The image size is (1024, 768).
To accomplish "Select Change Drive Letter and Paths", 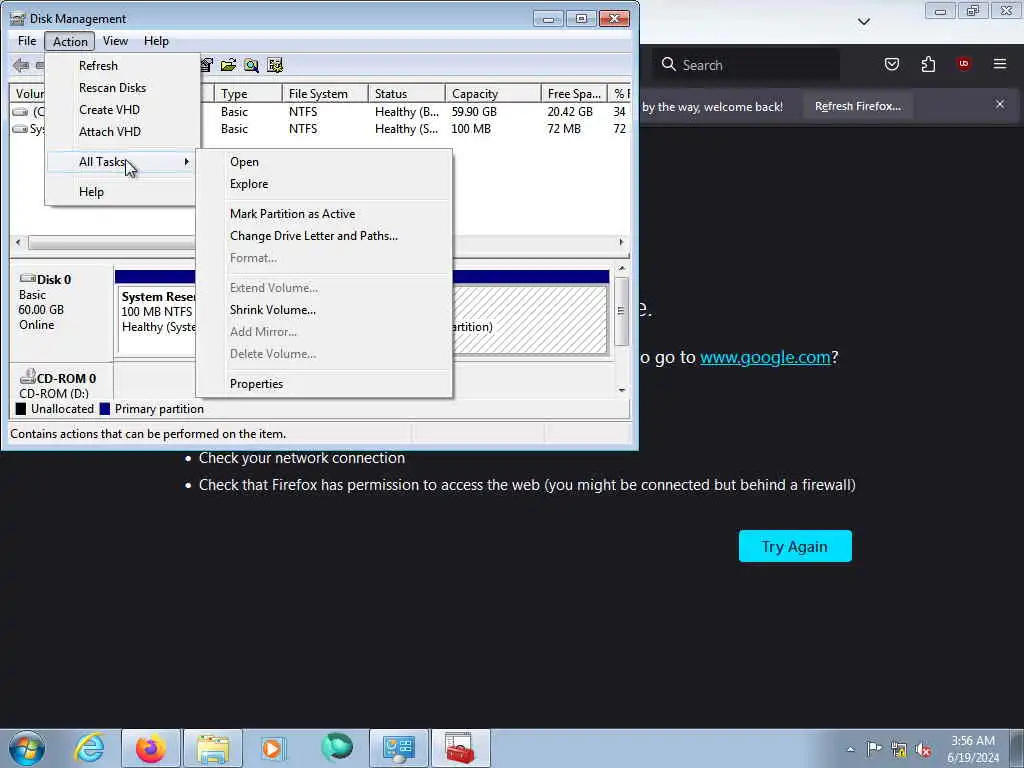I will [x=324, y=236].
